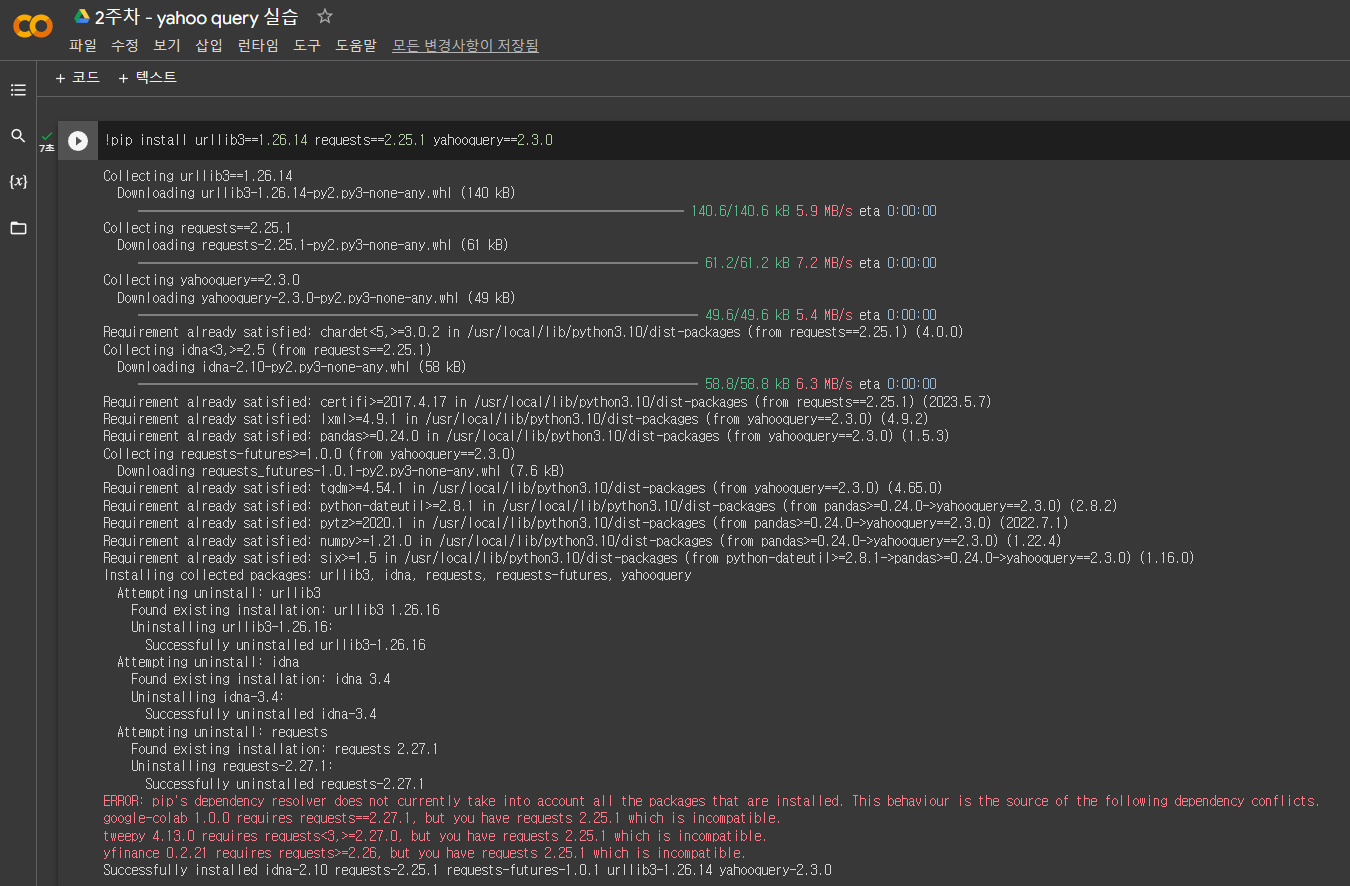Viewport: 1350px width, 886px height.
Task: Click the 'Attempting uninstall: urllib3' line
Action: [219, 593]
